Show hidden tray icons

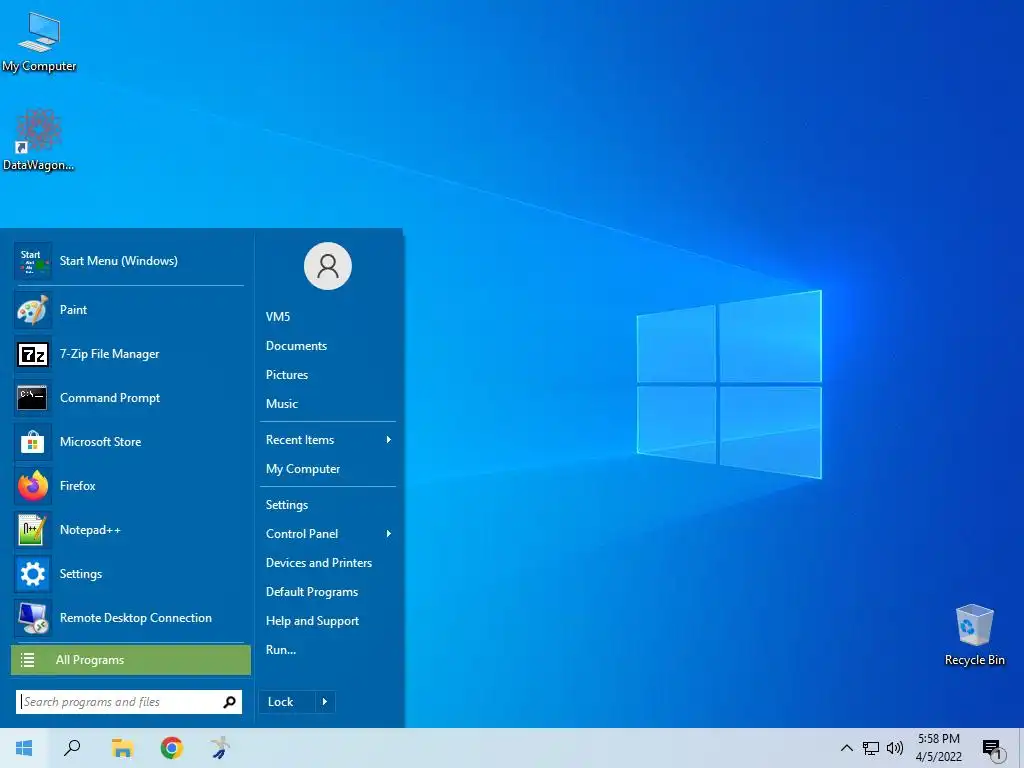point(846,748)
